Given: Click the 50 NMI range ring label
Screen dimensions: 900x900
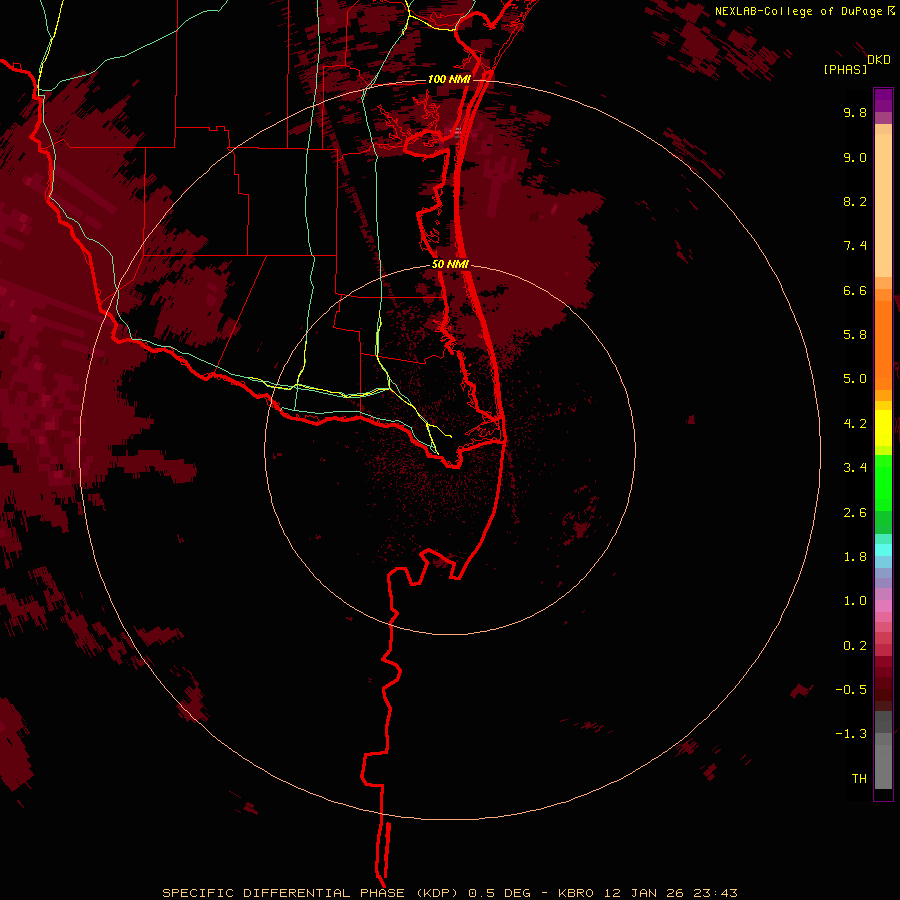Looking at the screenshot, I should [x=450, y=264].
